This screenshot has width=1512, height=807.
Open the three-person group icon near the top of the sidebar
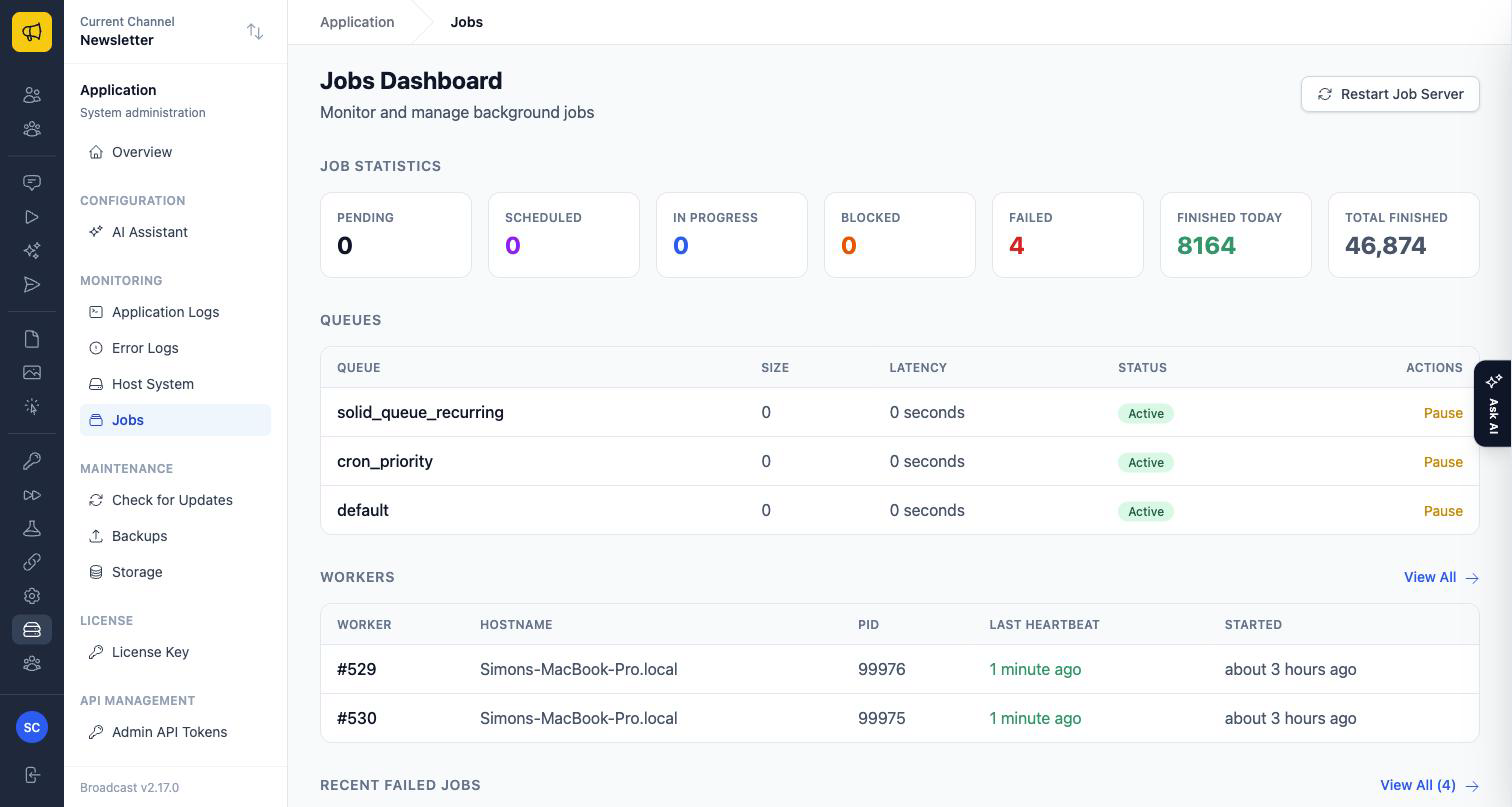(x=32, y=129)
